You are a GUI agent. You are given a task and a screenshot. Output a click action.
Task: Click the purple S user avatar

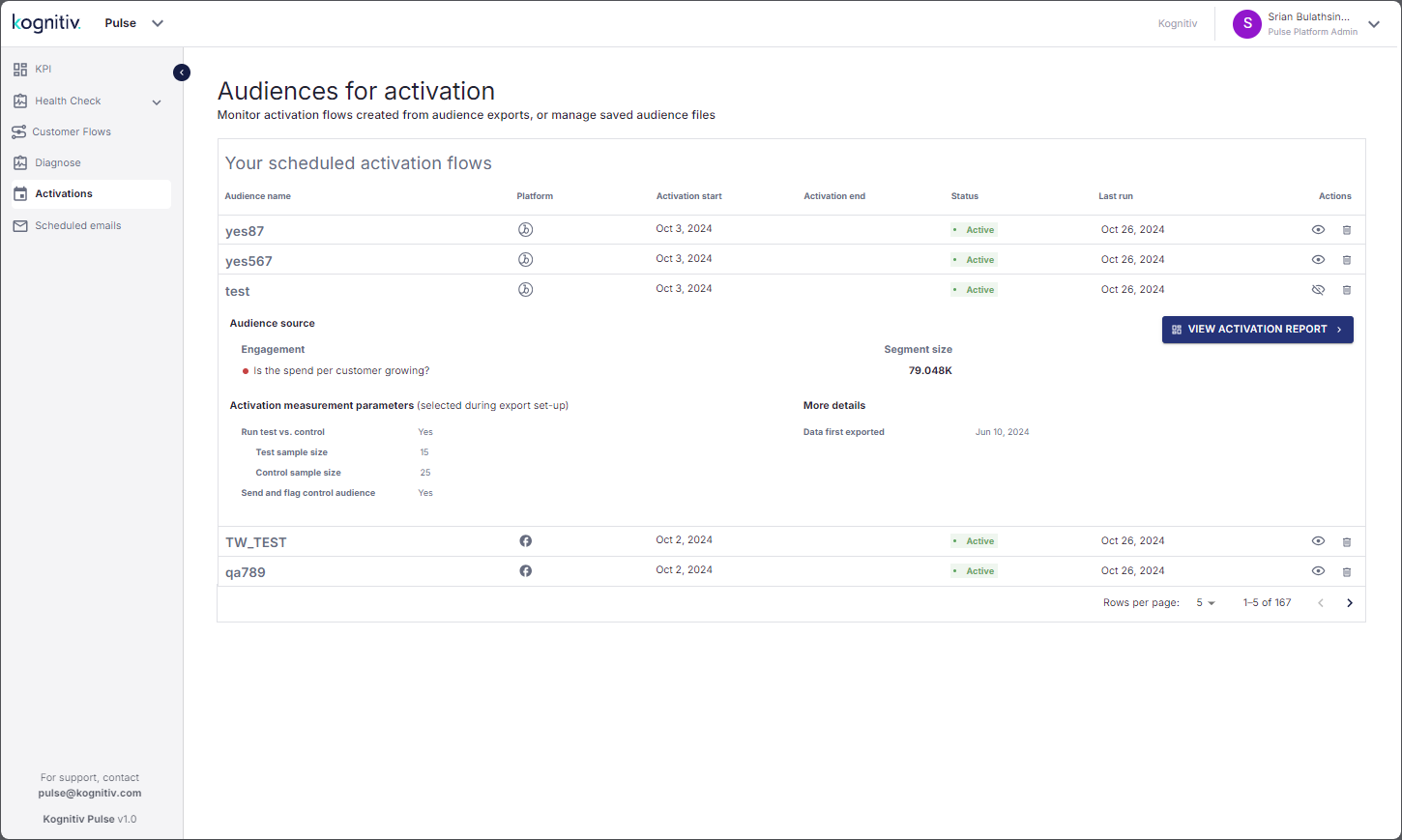[x=1247, y=24]
